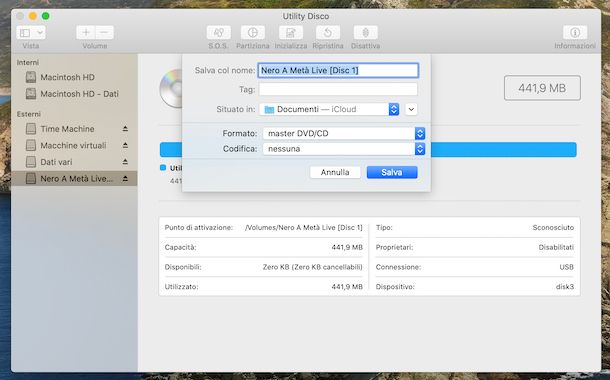Click the Disattiva unmount icon

coord(365,33)
